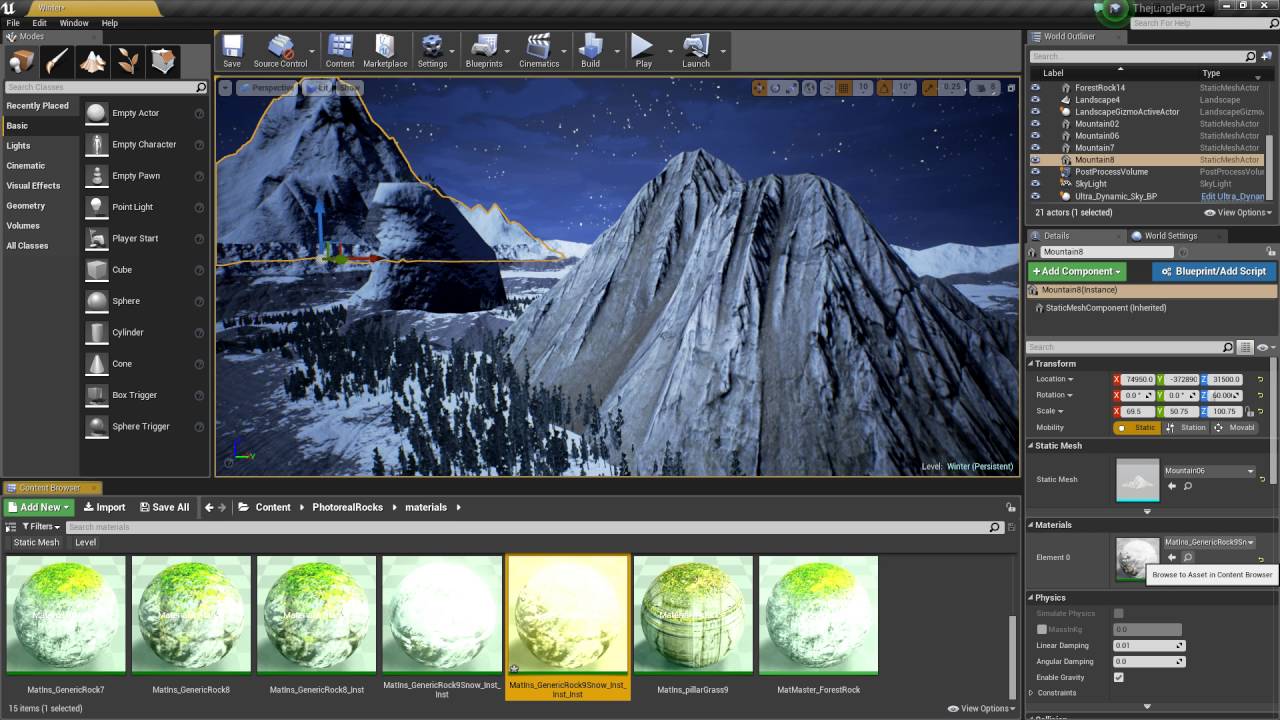The image size is (1280, 720).
Task: Open the Cinematics toolbar button
Action: click(539, 51)
